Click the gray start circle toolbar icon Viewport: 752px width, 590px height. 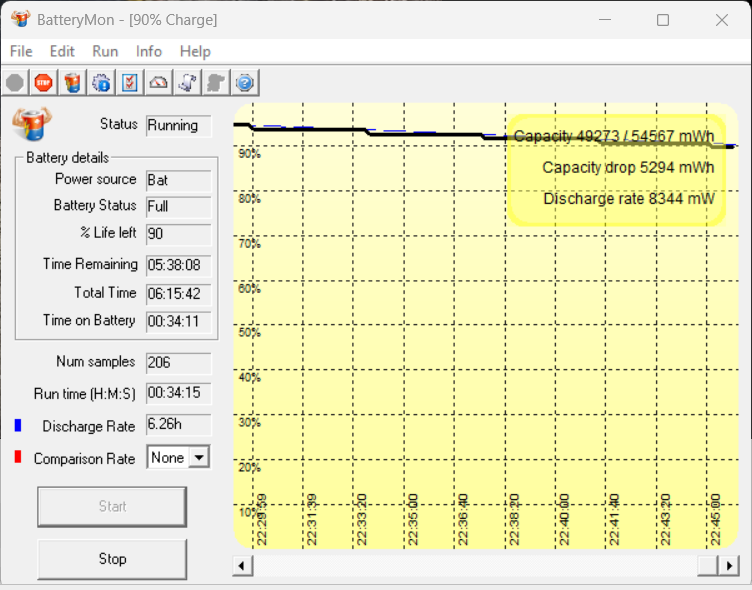tap(15, 83)
